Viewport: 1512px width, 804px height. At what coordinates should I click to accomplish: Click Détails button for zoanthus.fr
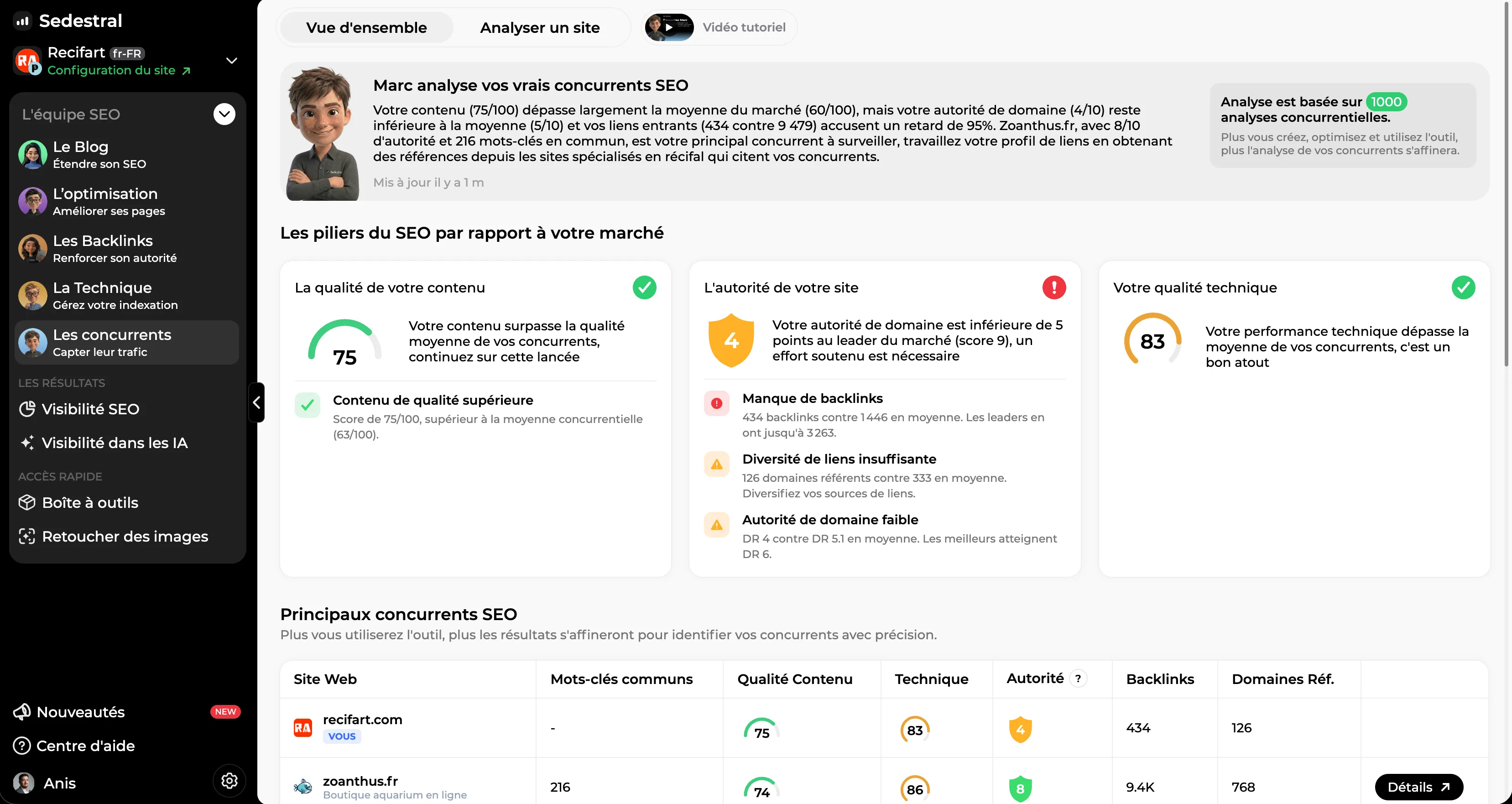coord(1418,787)
